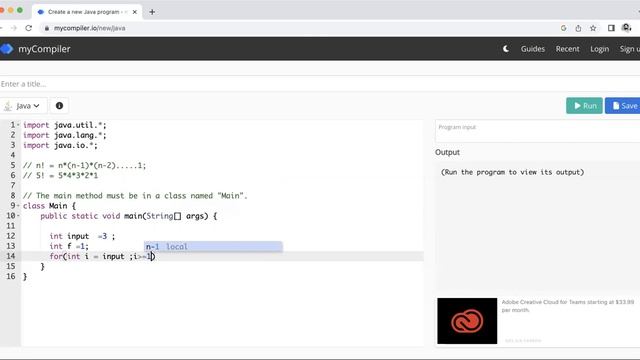640x360 pixels.
Task: Click the myCompiler logo icon
Action: click(x=7, y=49)
